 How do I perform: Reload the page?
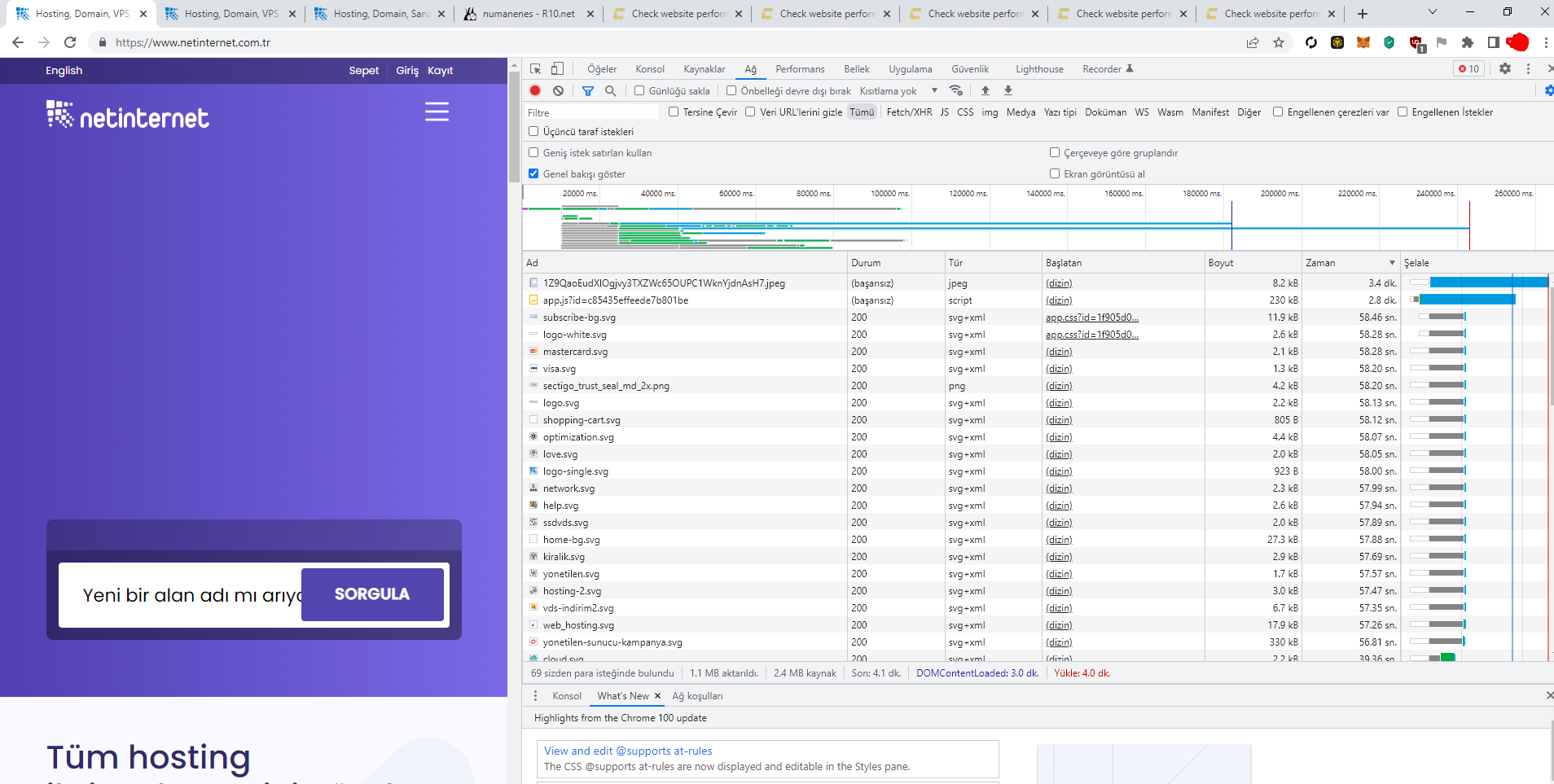coord(70,42)
